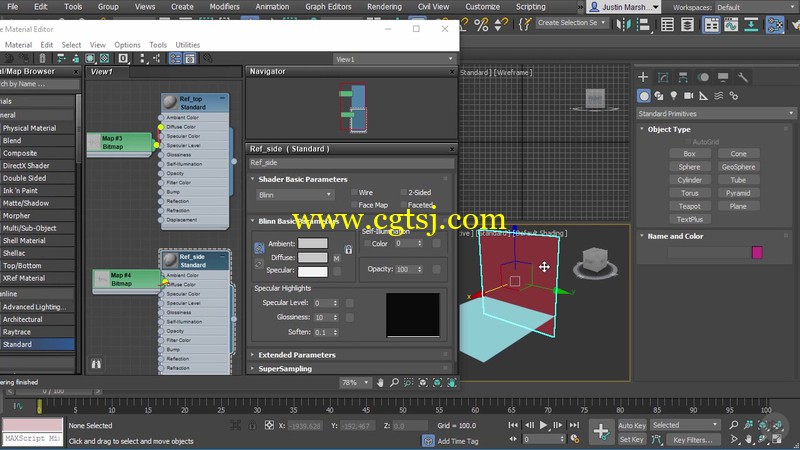Open the View1 dropdown in Material Editor
The height and width of the screenshot is (450, 800).
click(394, 59)
